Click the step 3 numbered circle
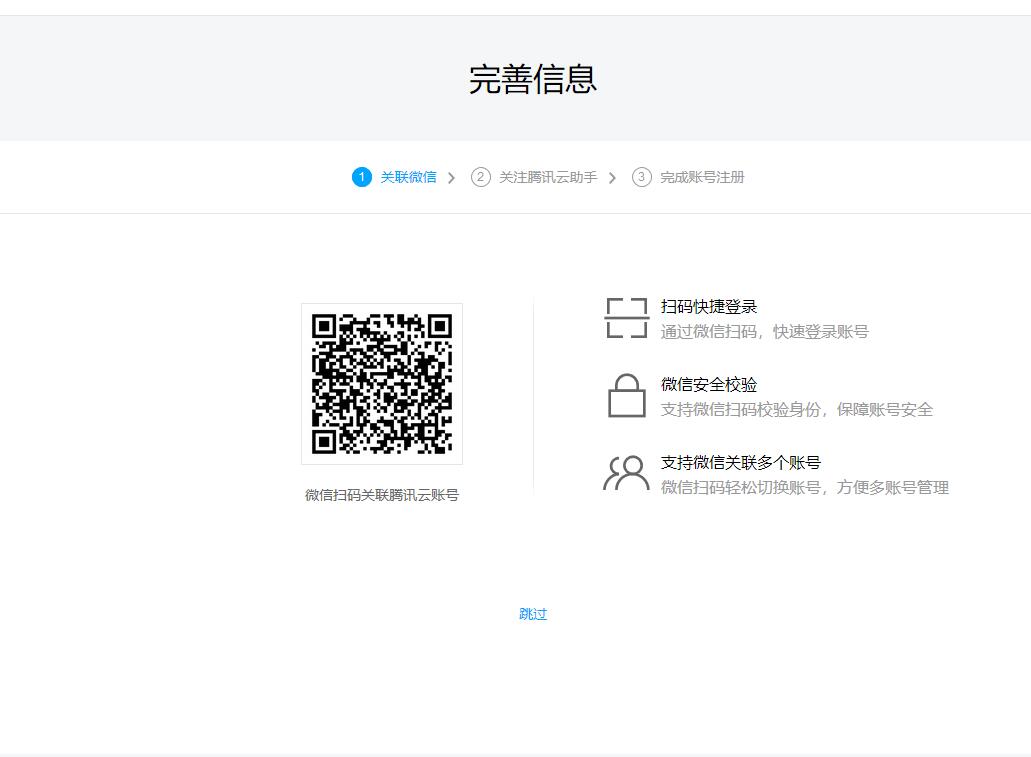 tap(642, 177)
